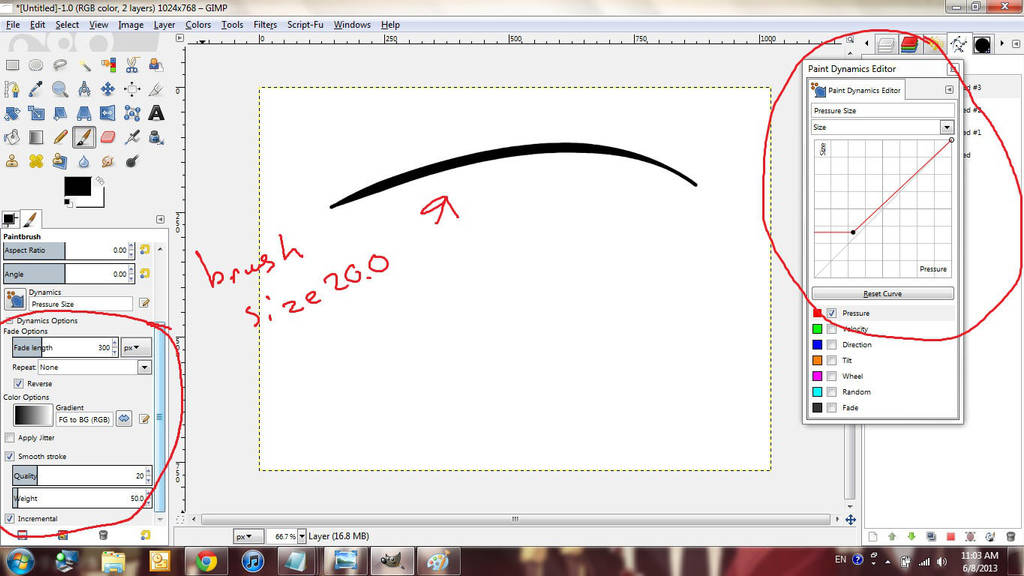Select the Paintbrush tool in the toolbox
The height and width of the screenshot is (576, 1024).
pyautogui.click(x=85, y=137)
